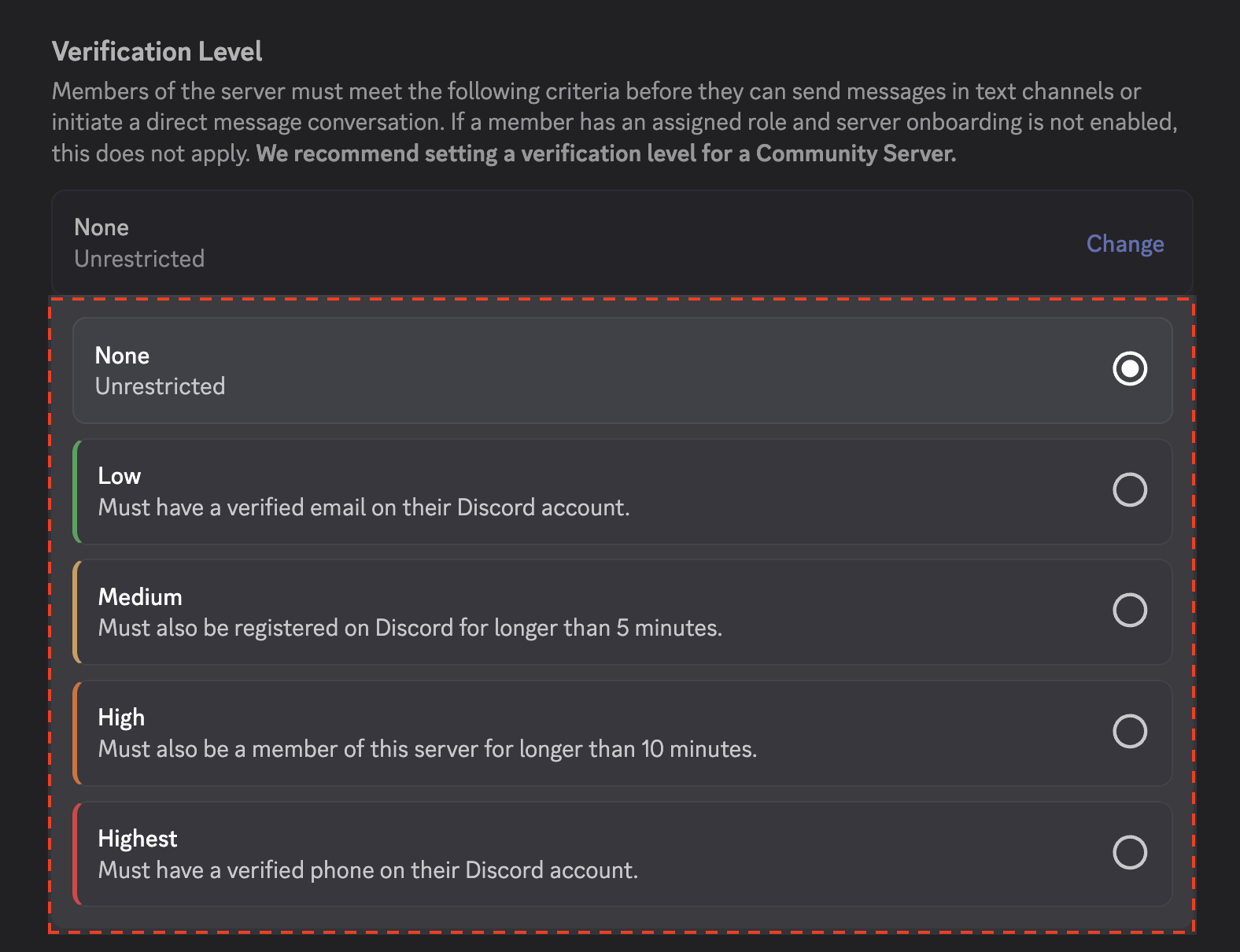Viewport: 1240px width, 952px height.
Task: Click the yellow accent bar on Medium option
Action: tap(76, 612)
